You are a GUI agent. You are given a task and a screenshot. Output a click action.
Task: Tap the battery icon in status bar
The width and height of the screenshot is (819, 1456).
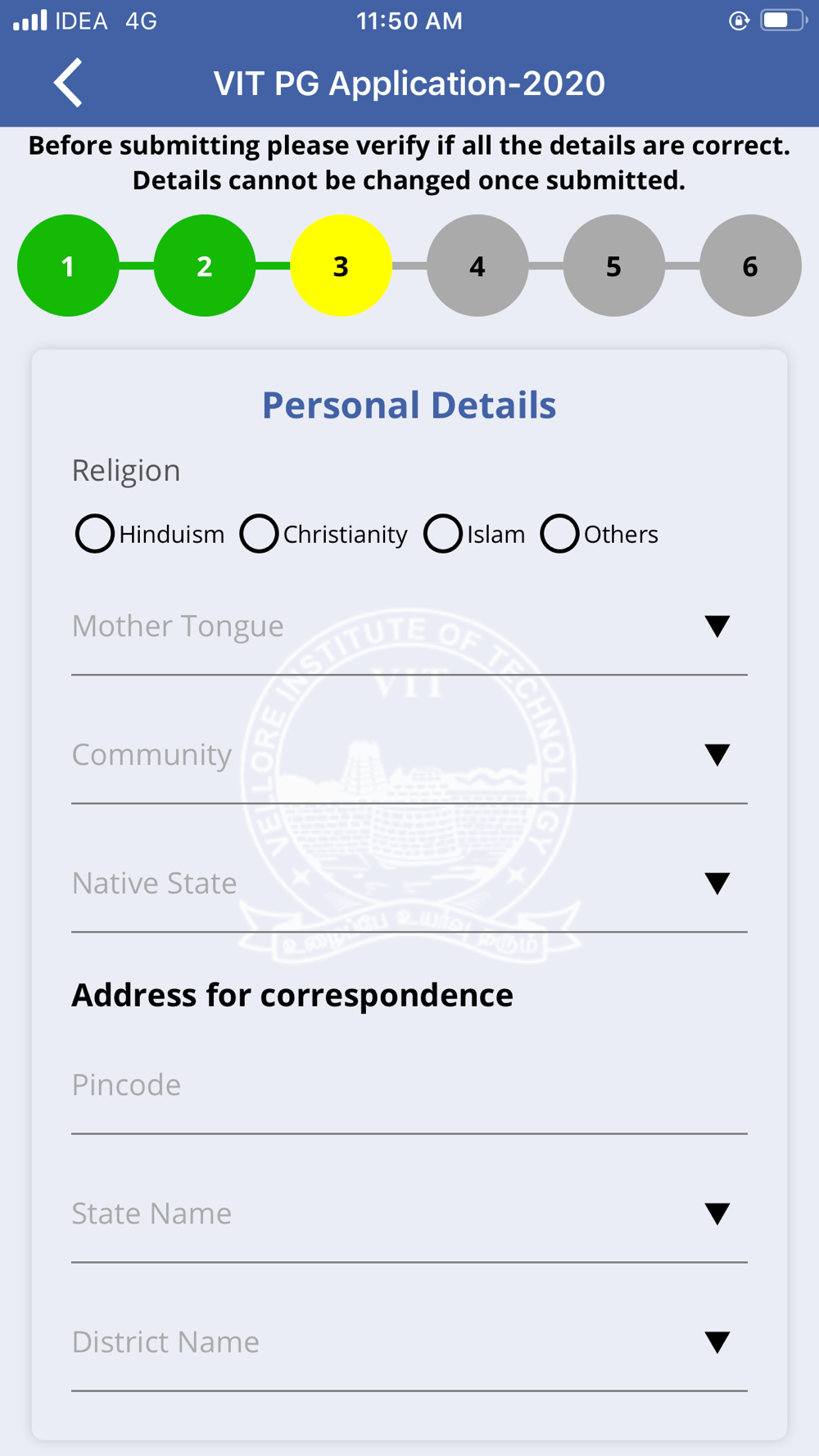click(782, 20)
